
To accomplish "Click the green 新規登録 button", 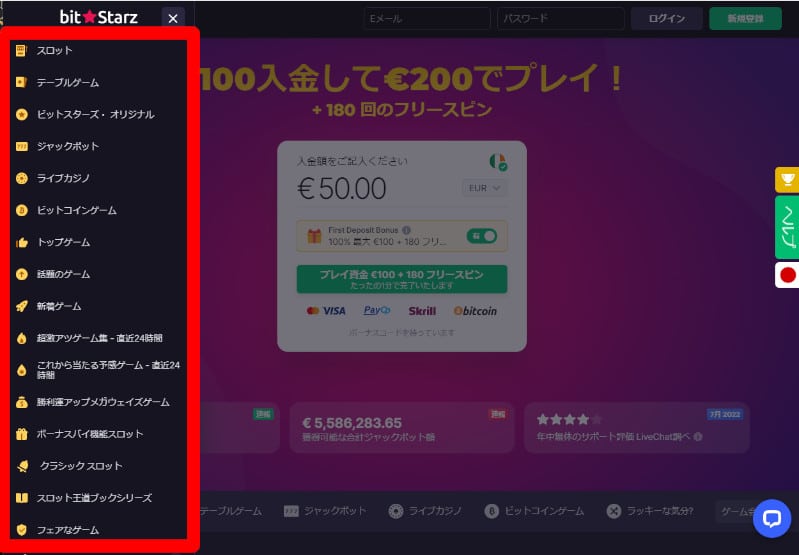I will tap(745, 18).
